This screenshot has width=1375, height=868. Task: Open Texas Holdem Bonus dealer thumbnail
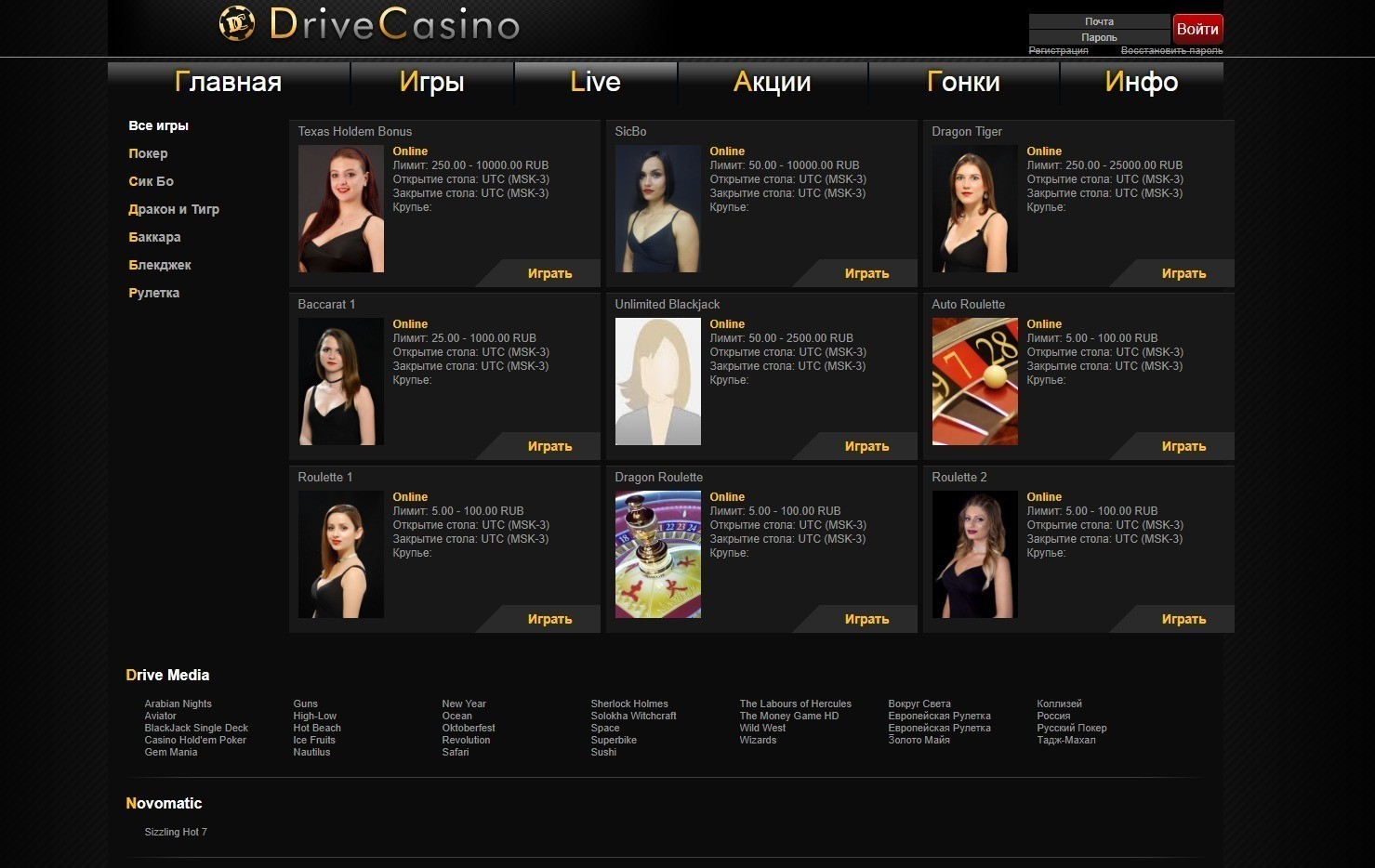(340, 208)
